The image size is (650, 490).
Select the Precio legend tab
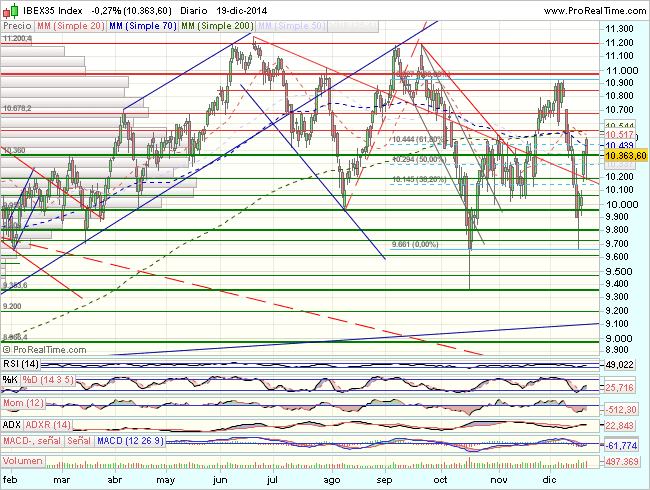[17, 26]
